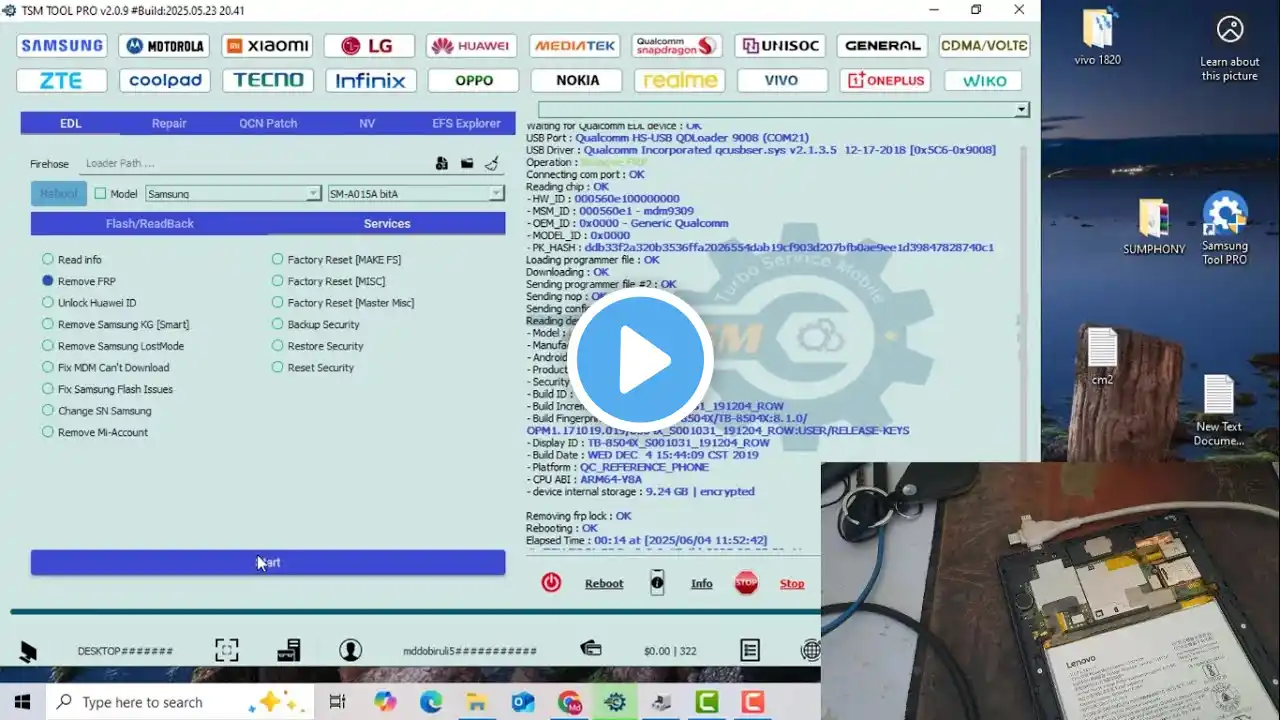This screenshot has width=1280, height=720.
Task: Switch to the Repair tab
Action: pyautogui.click(x=169, y=123)
